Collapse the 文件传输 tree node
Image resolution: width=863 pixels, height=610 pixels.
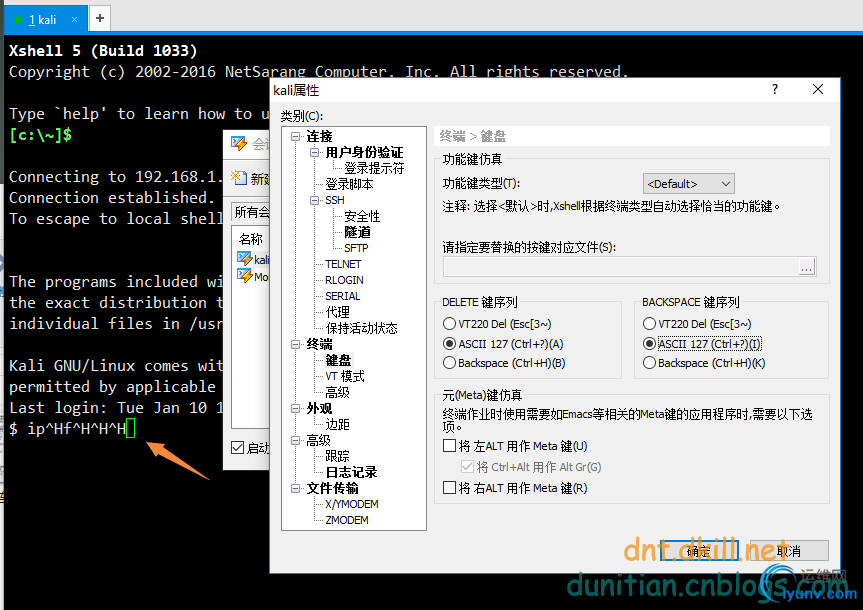click(x=296, y=488)
